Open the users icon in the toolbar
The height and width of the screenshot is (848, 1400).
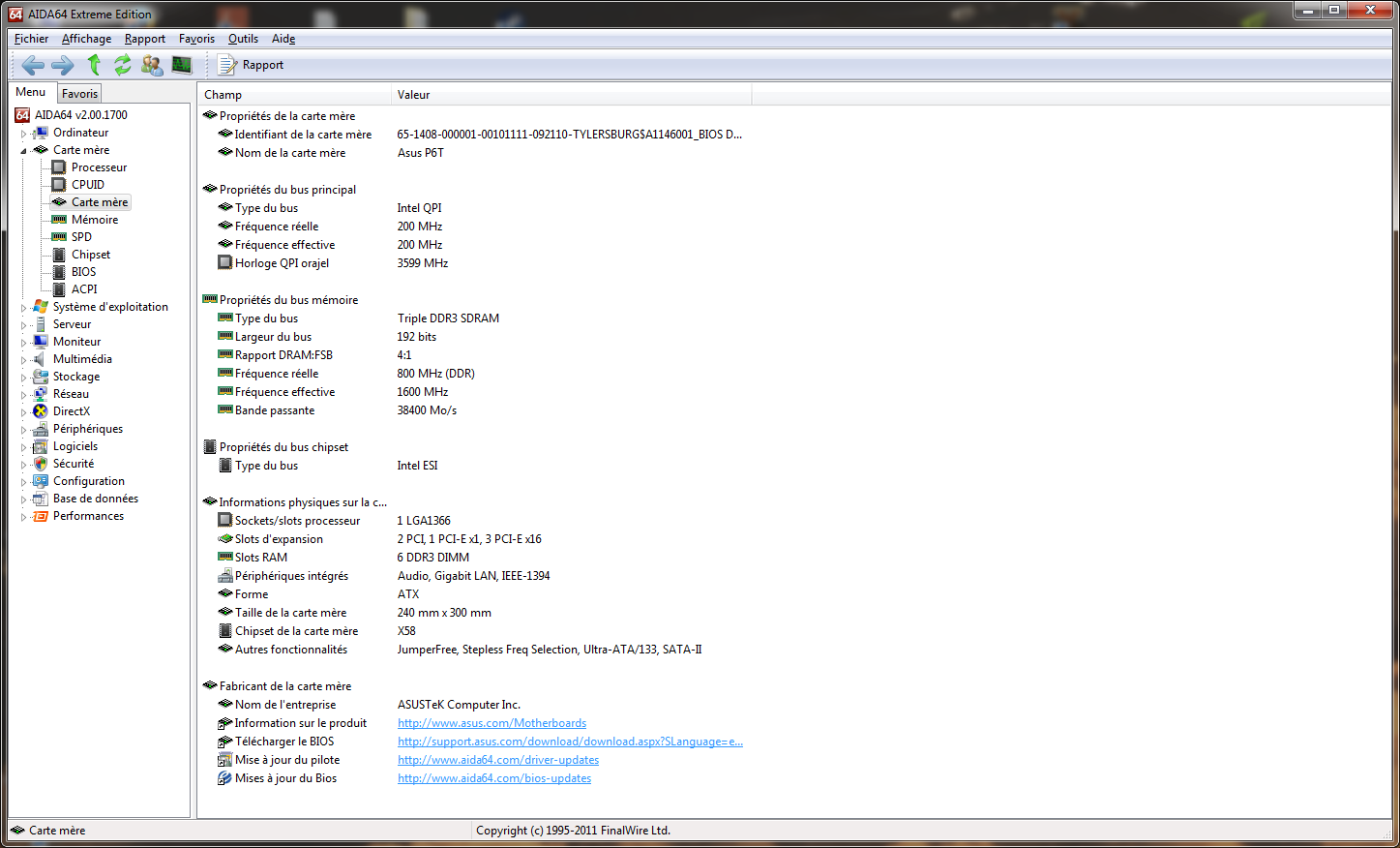coord(152,65)
